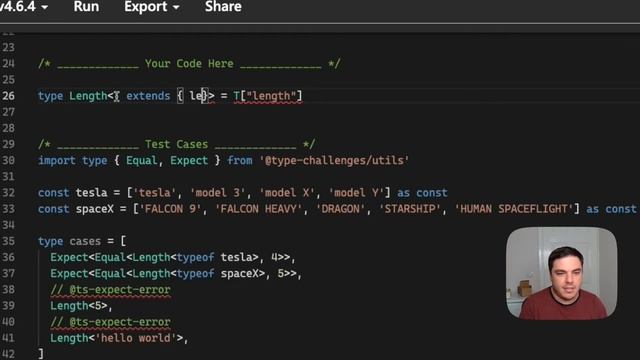This screenshot has height=360, width=640.
Task: Click the 'Your Code Here' comment line
Action: (189, 64)
